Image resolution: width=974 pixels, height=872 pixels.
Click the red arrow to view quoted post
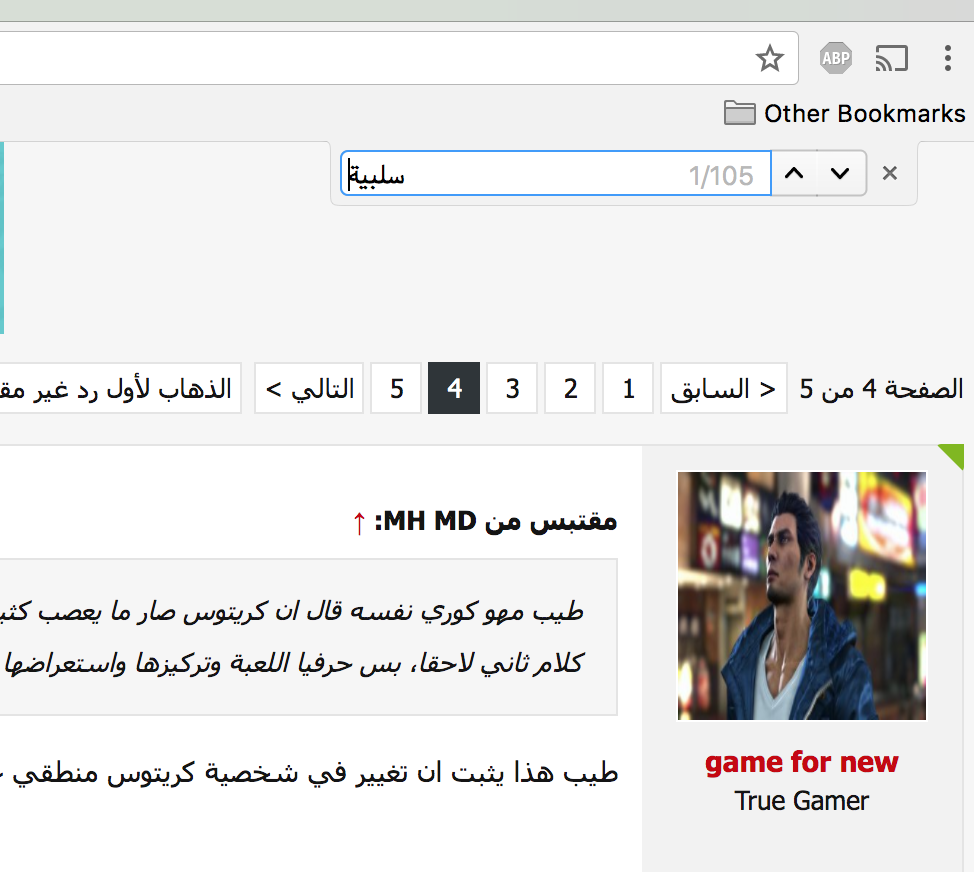point(359,522)
